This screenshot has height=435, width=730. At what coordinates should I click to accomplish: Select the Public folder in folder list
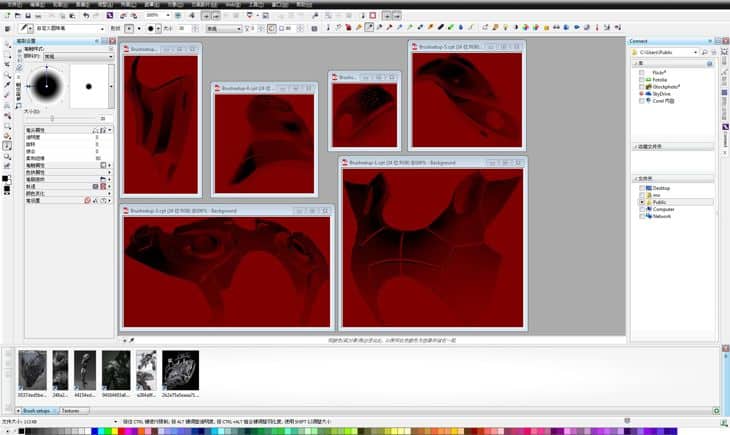(658, 202)
